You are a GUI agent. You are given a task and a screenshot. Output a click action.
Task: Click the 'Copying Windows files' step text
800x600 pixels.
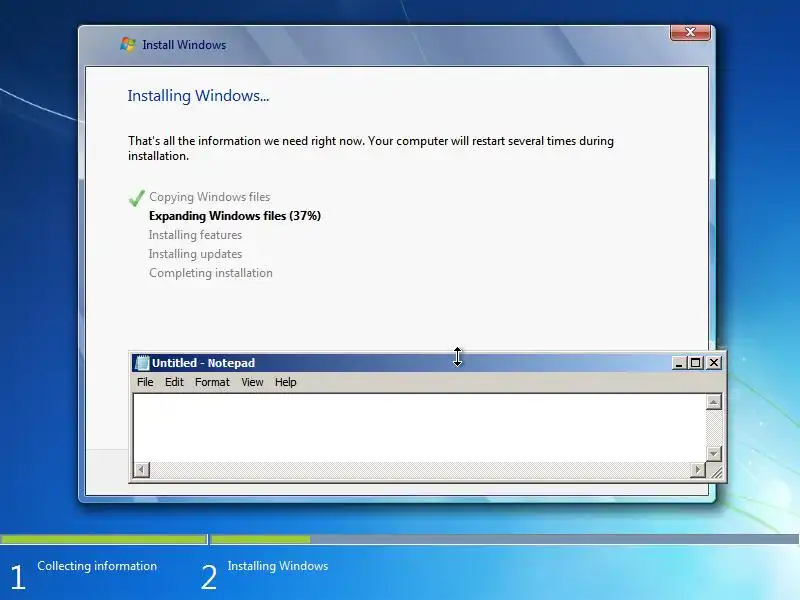click(x=210, y=197)
